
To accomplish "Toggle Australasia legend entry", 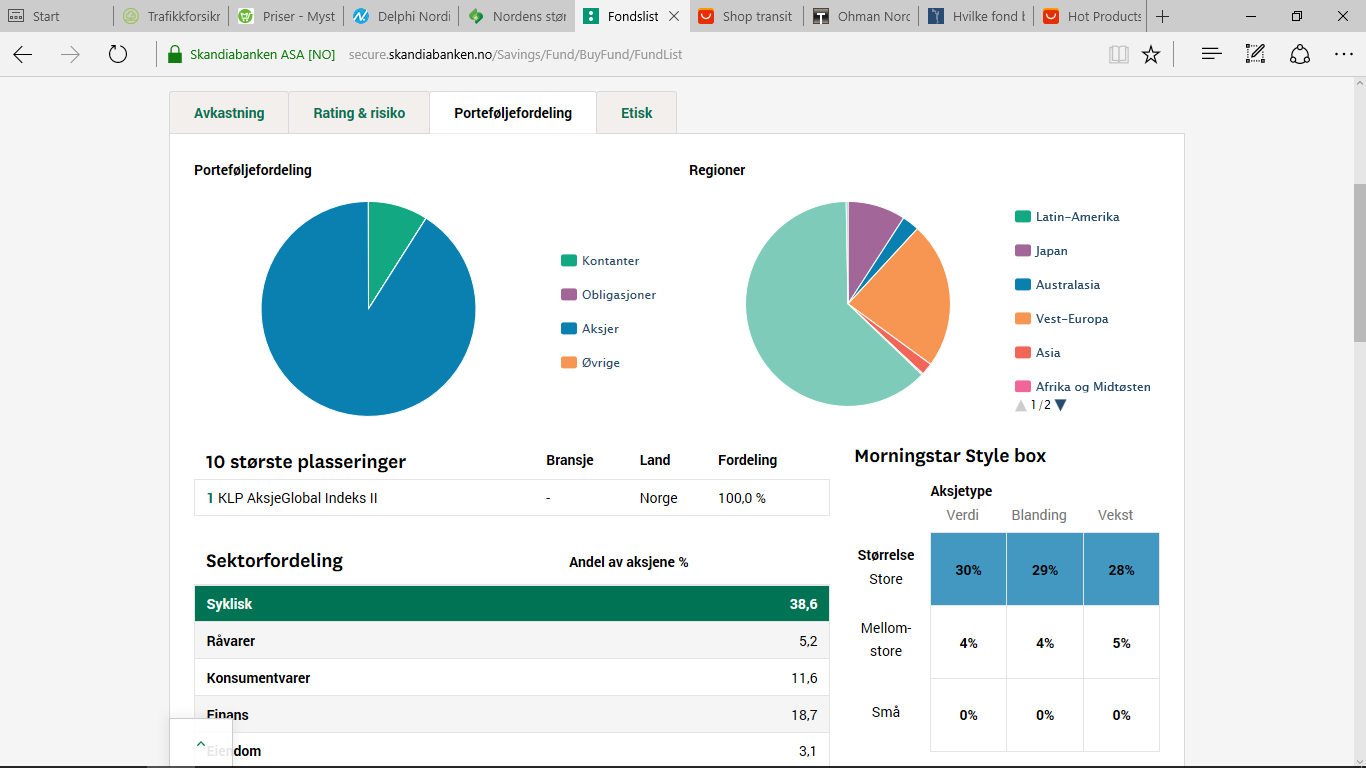I will [1057, 285].
